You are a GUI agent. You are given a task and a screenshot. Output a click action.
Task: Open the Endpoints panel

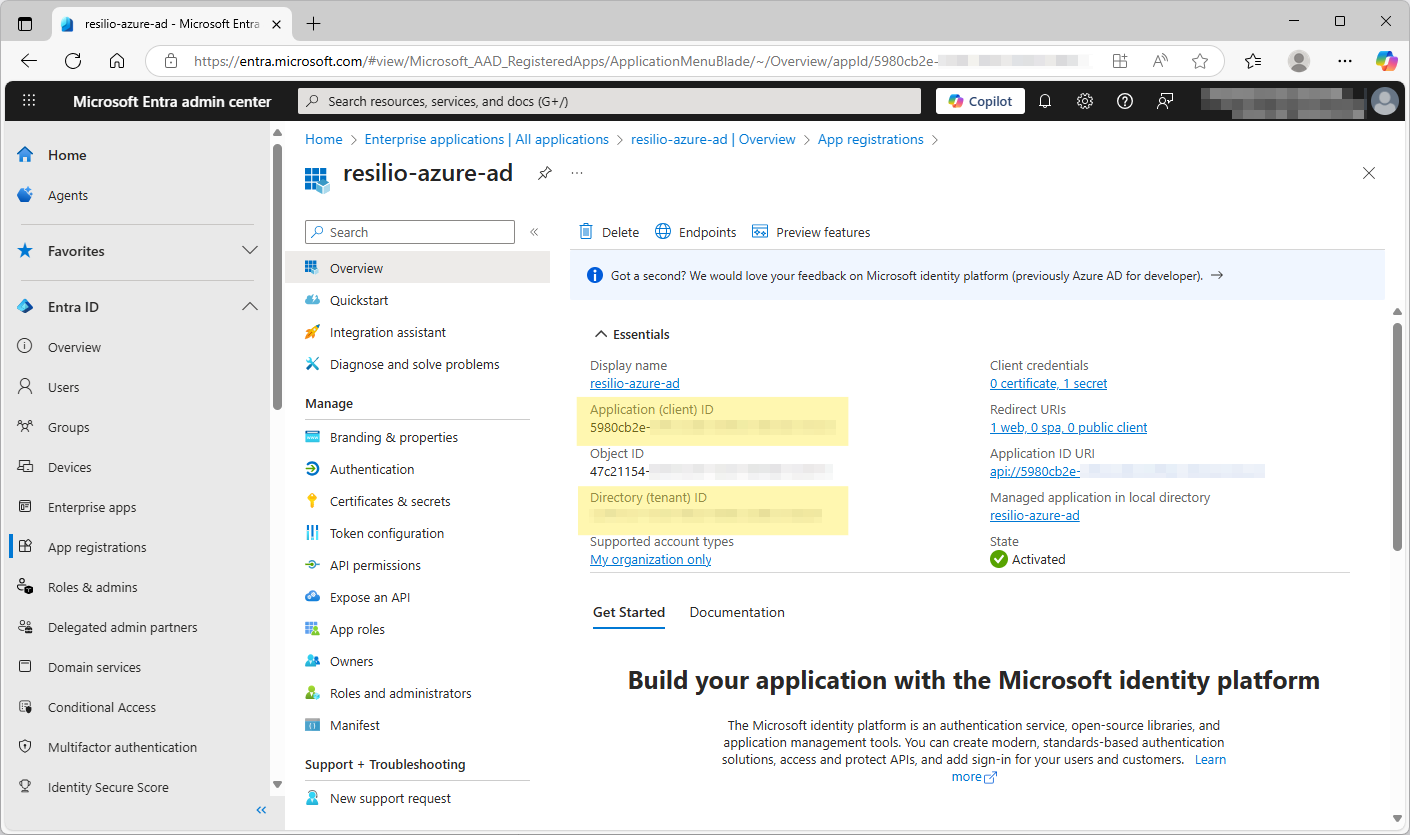[x=695, y=231]
